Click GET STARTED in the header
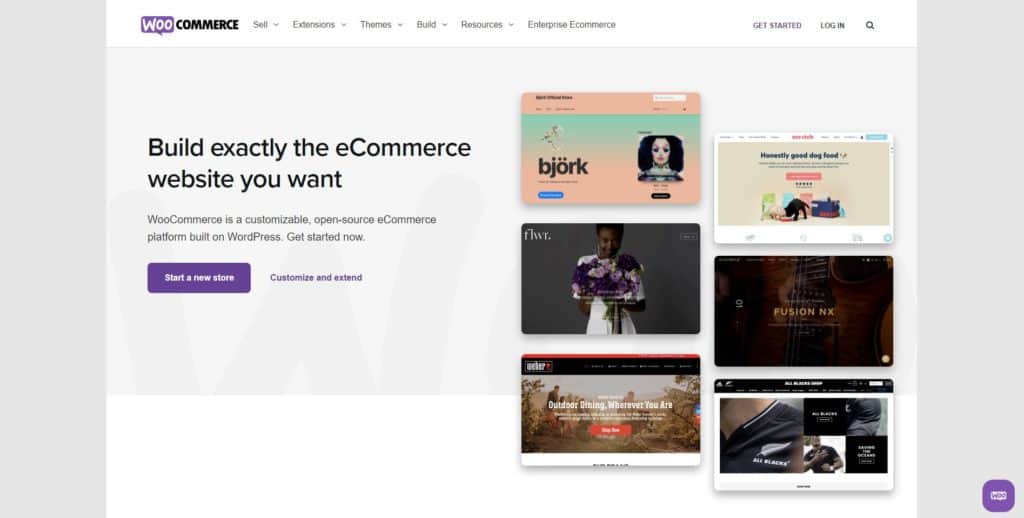1024x518 pixels. coord(776,25)
